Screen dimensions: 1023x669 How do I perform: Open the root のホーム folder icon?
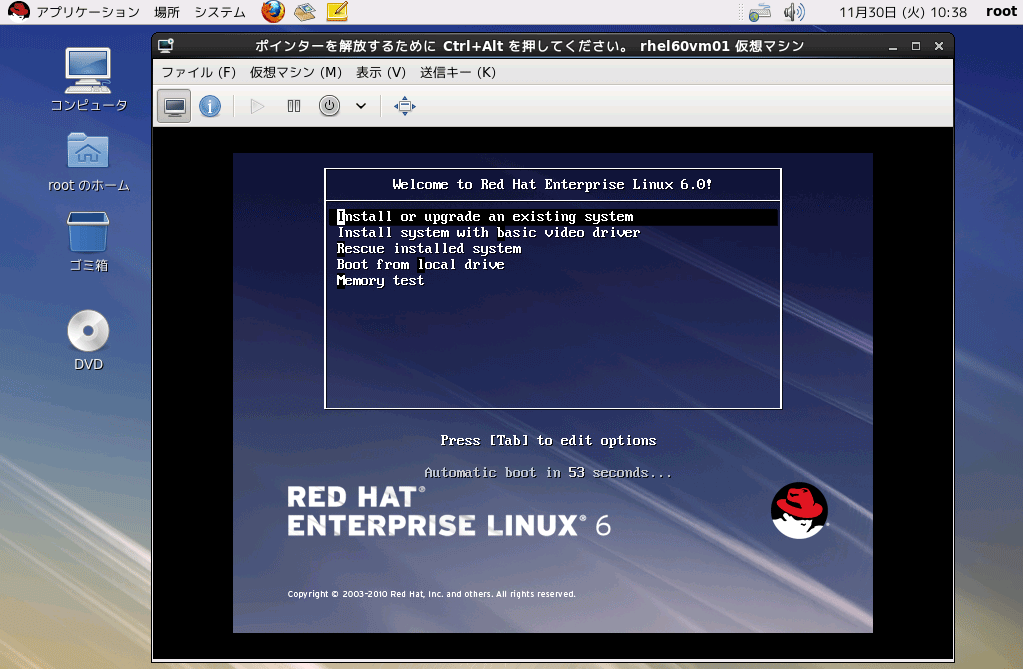pyautogui.click(x=88, y=161)
